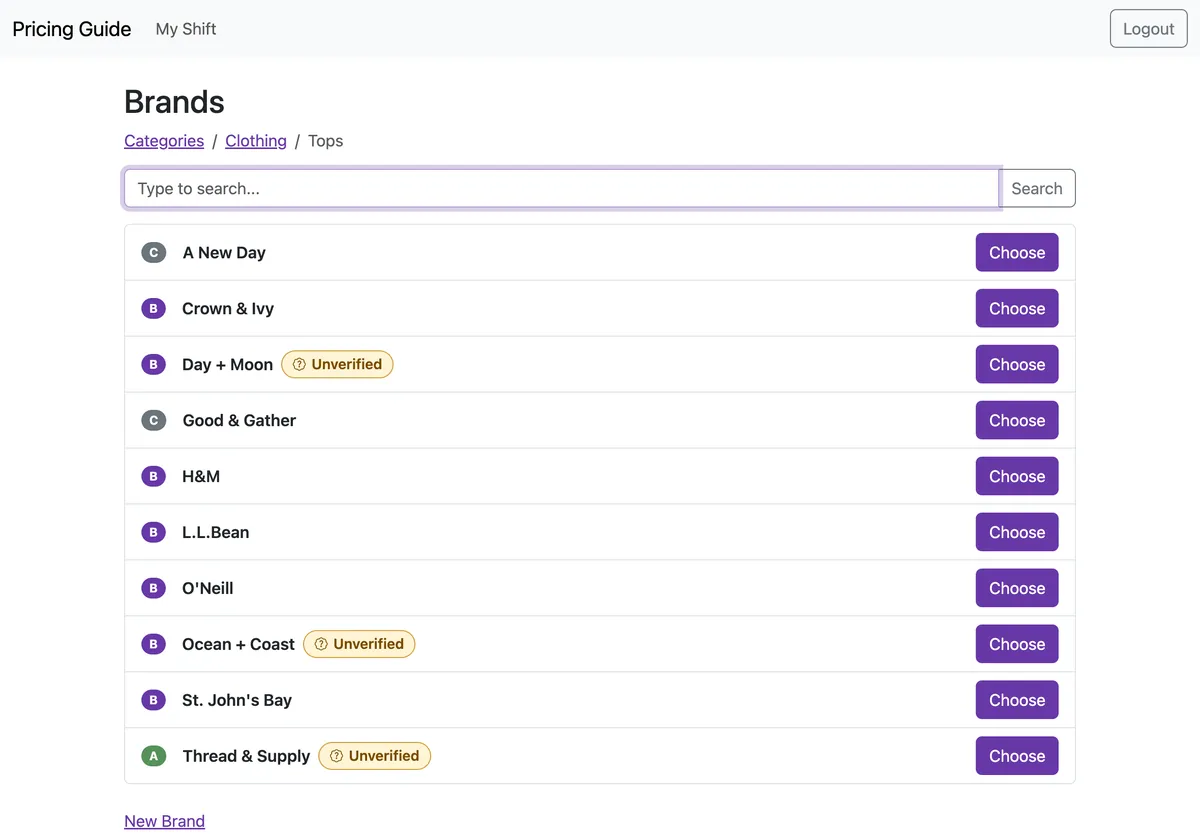Go to Pricing Guide home
Viewport: 1200px width, 834px height.
click(72, 29)
